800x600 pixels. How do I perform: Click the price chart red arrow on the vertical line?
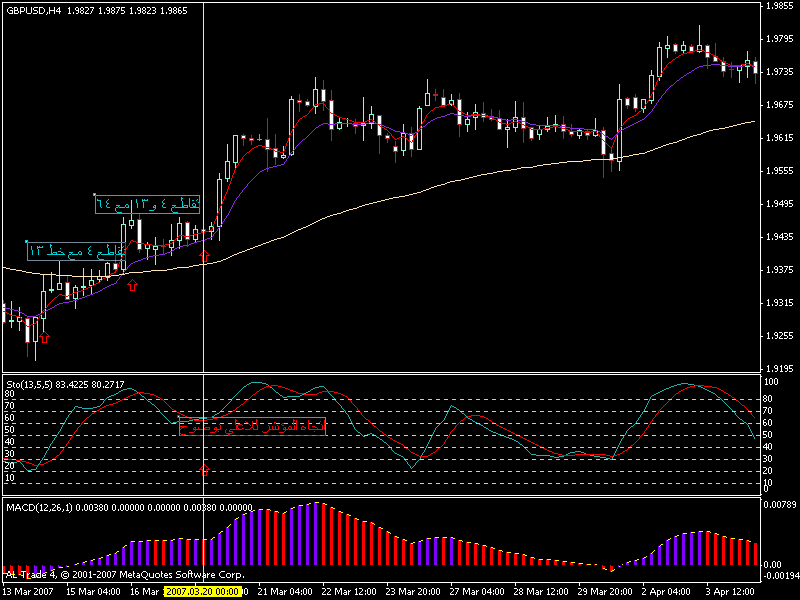pos(204,256)
